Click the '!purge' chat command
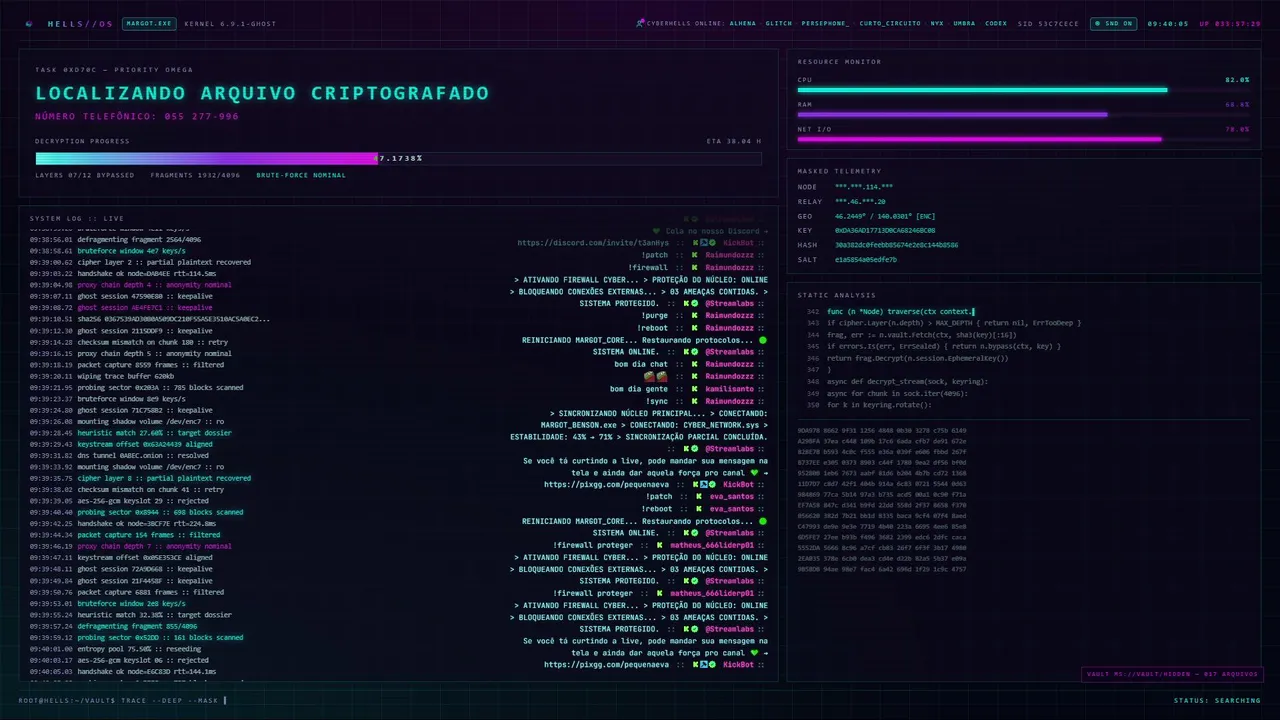Image resolution: width=1280 pixels, height=720 pixels. pos(655,316)
